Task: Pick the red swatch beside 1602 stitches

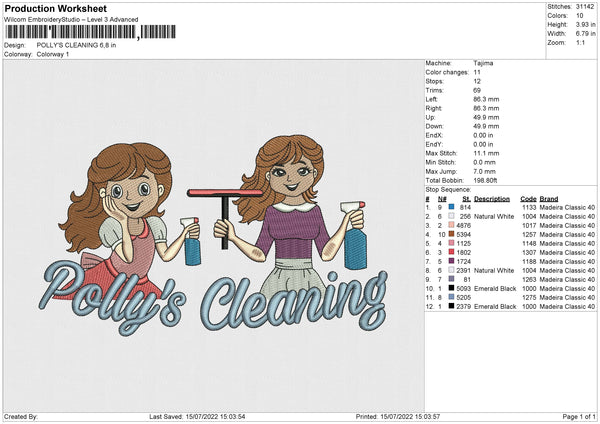Action: (x=452, y=252)
